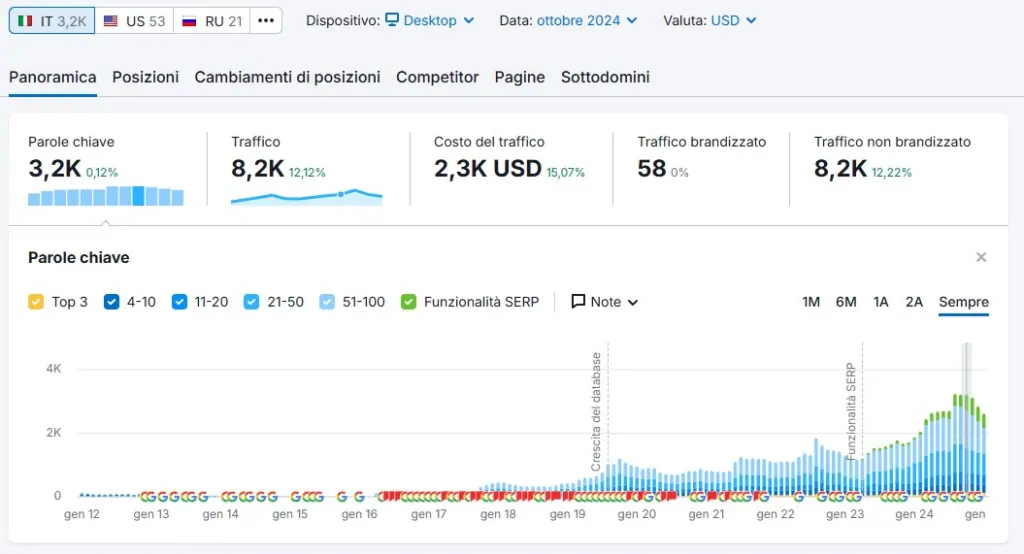Toggle the Top 3 checkbox
The image size is (1024, 554).
(x=36, y=302)
